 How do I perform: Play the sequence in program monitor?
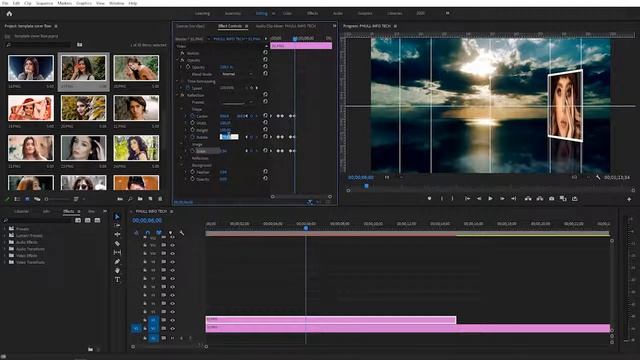490,199
